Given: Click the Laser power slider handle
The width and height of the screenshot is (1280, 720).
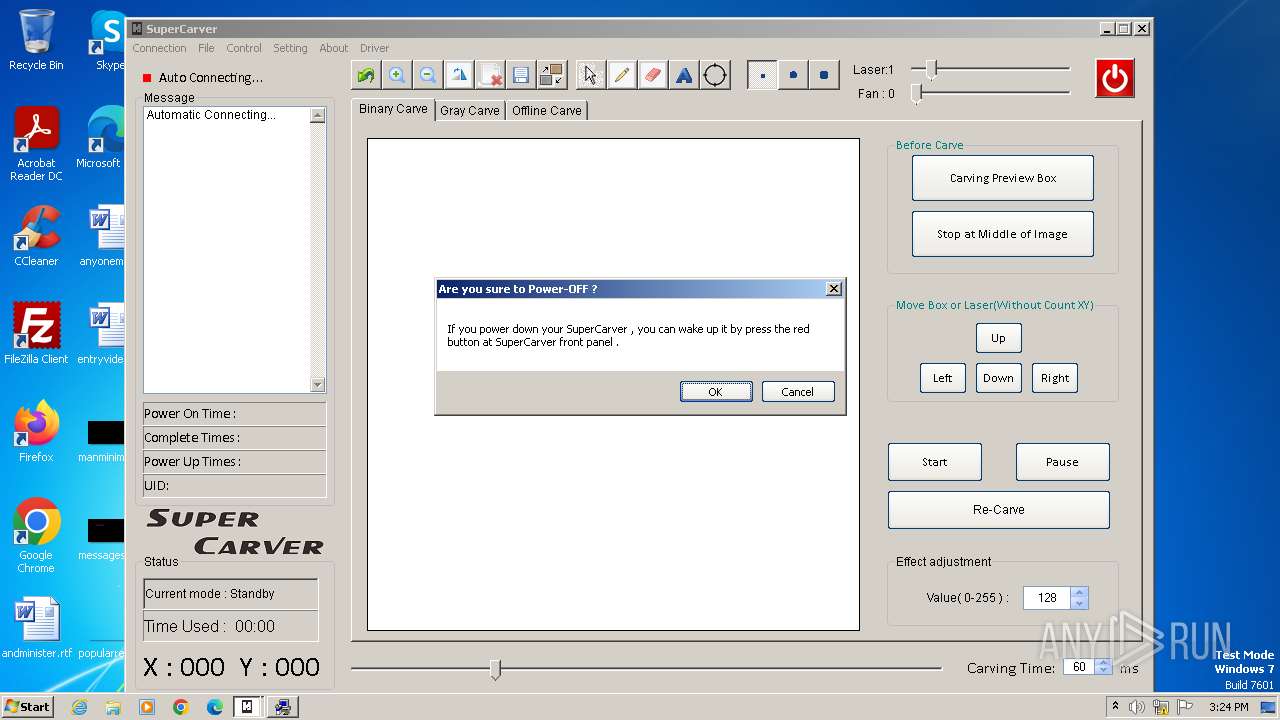Looking at the screenshot, I should 932,69.
